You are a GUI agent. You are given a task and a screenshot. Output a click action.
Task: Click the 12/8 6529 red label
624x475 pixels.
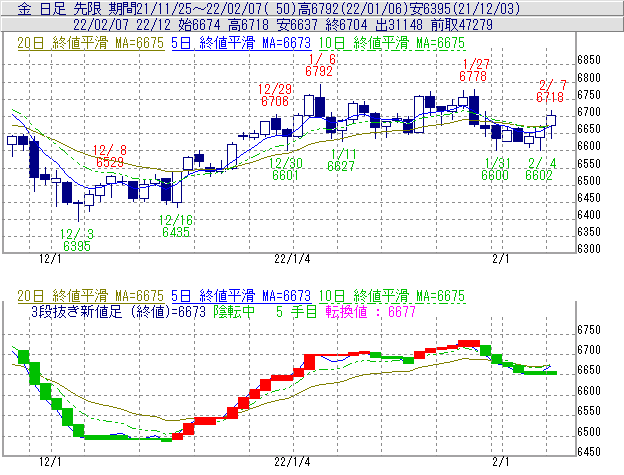109,156
